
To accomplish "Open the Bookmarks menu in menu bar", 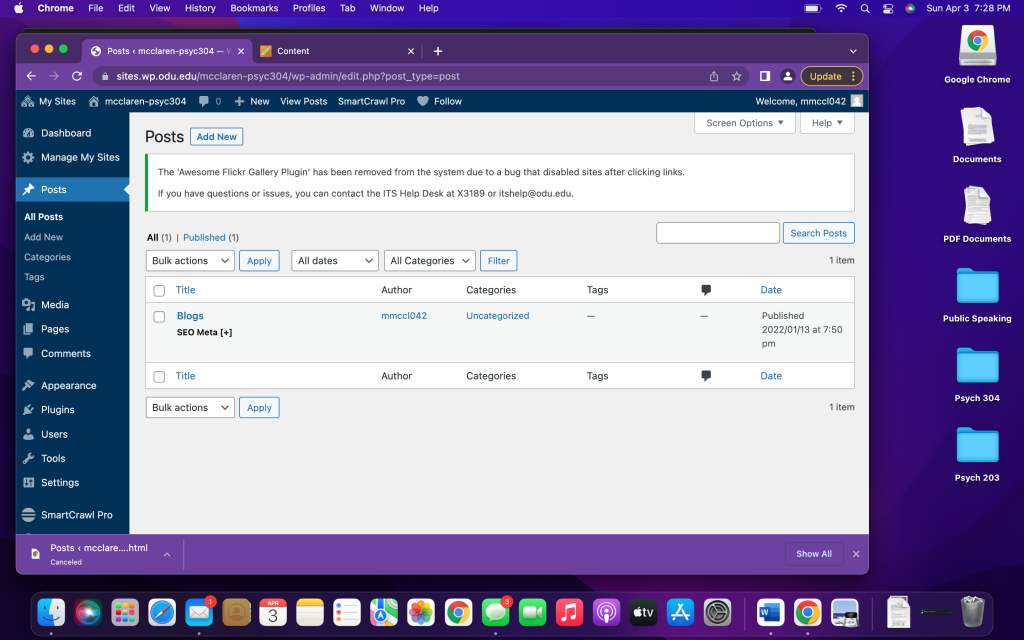I will tap(254, 8).
